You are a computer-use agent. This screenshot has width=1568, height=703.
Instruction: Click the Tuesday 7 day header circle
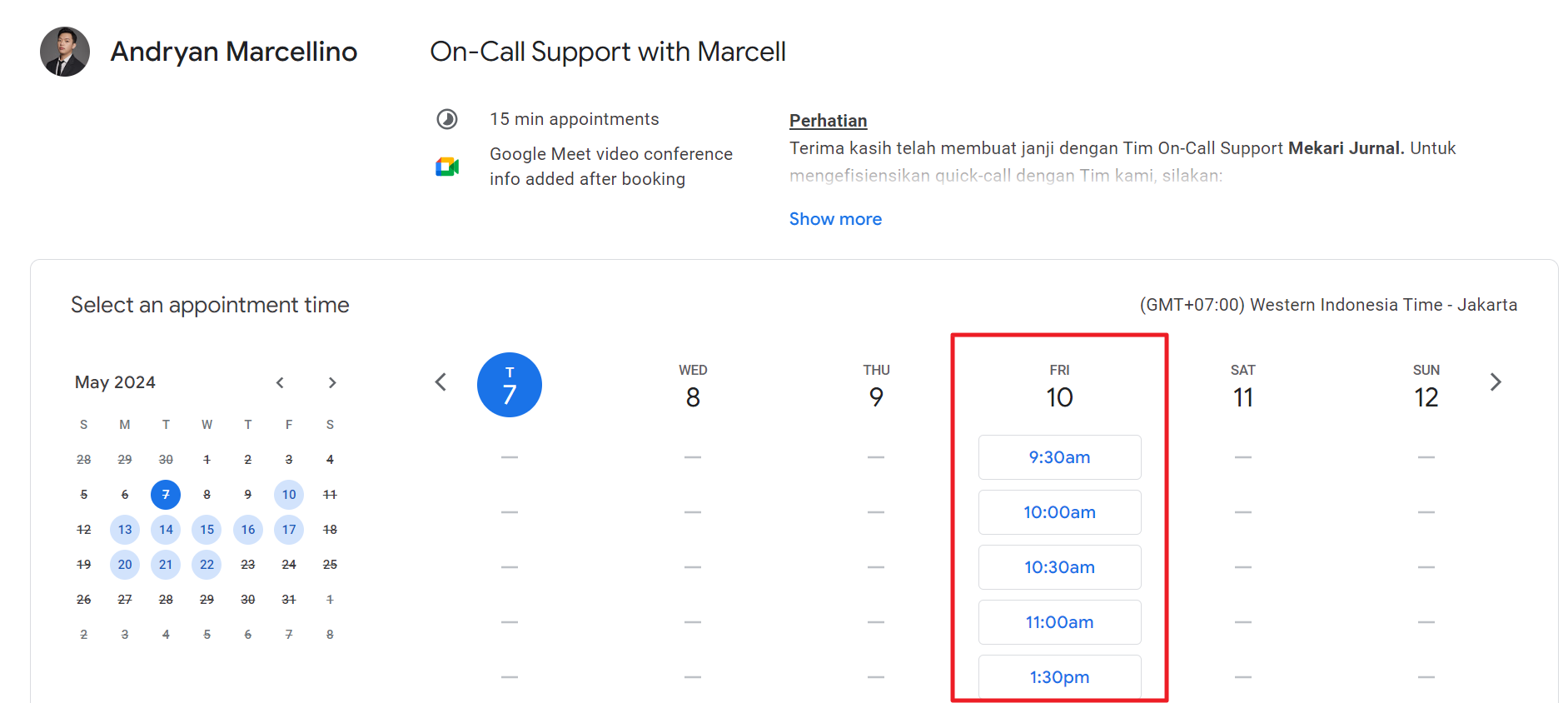[x=510, y=385]
